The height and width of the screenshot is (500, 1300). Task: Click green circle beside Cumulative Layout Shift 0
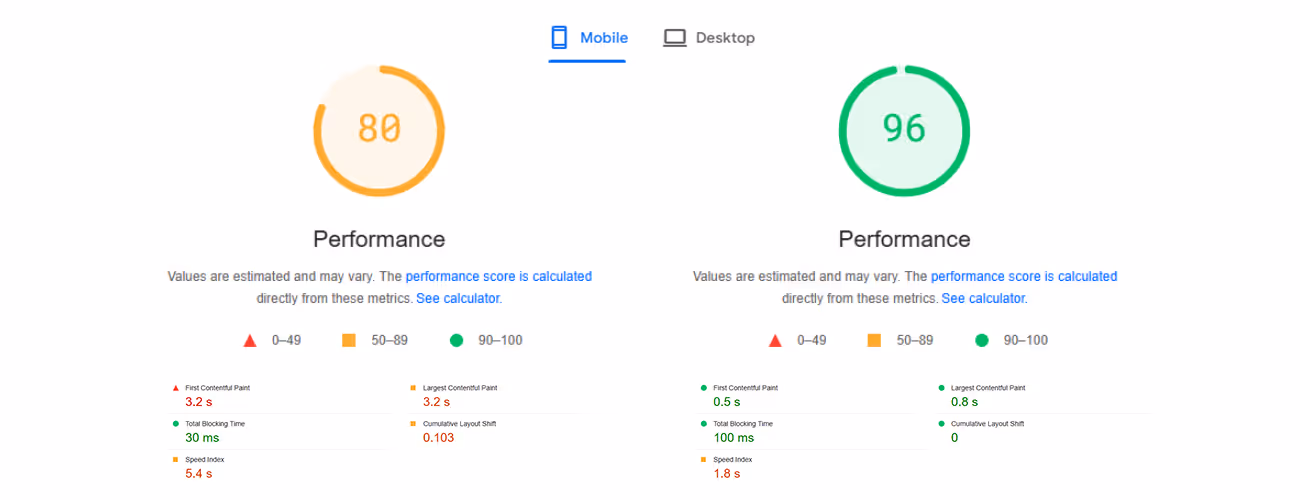[940, 423]
